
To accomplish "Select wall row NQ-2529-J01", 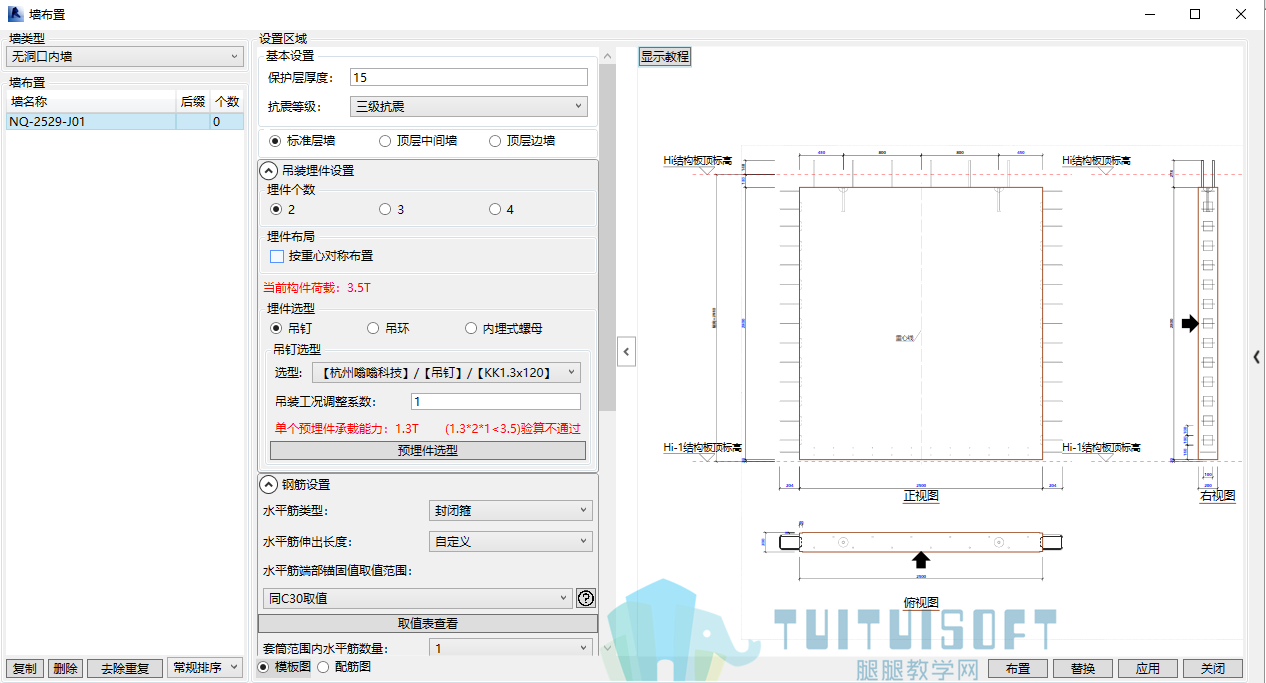I will [125, 121].
